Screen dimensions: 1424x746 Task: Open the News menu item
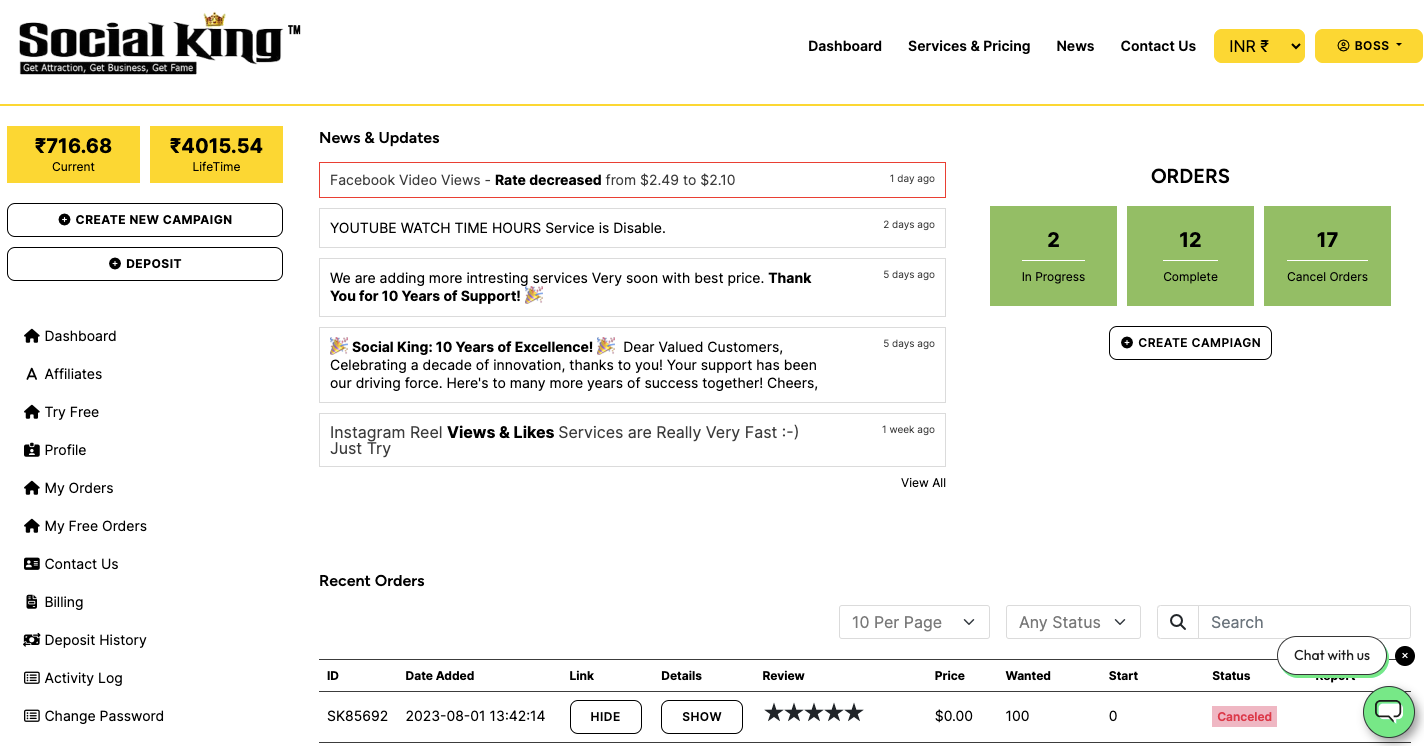(x=1075, y=46)
